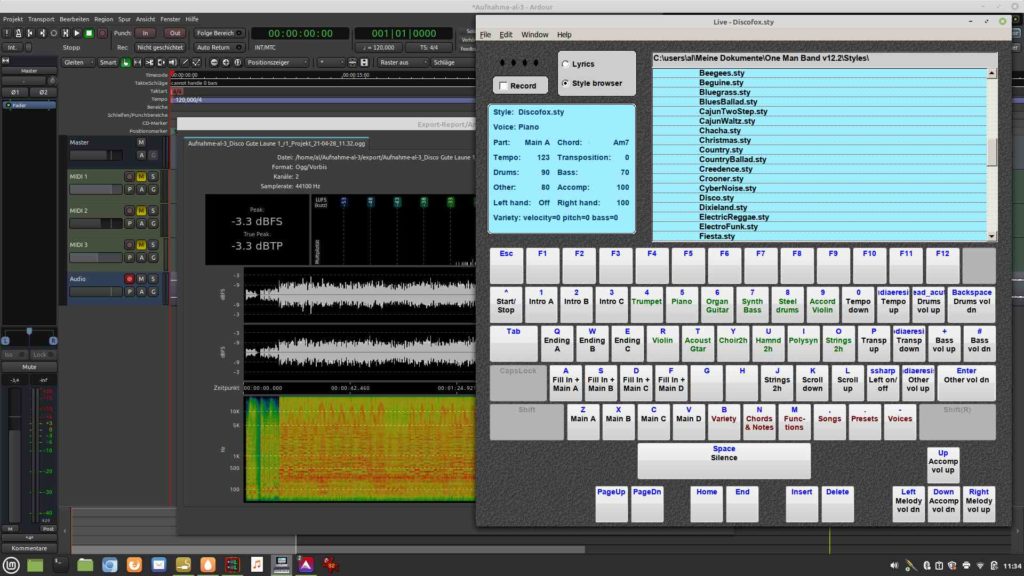Image resolution: width=1024 pixels, height=576 pixels.
Task: Click the Chords & Notes key button
Action: [759, 422]
